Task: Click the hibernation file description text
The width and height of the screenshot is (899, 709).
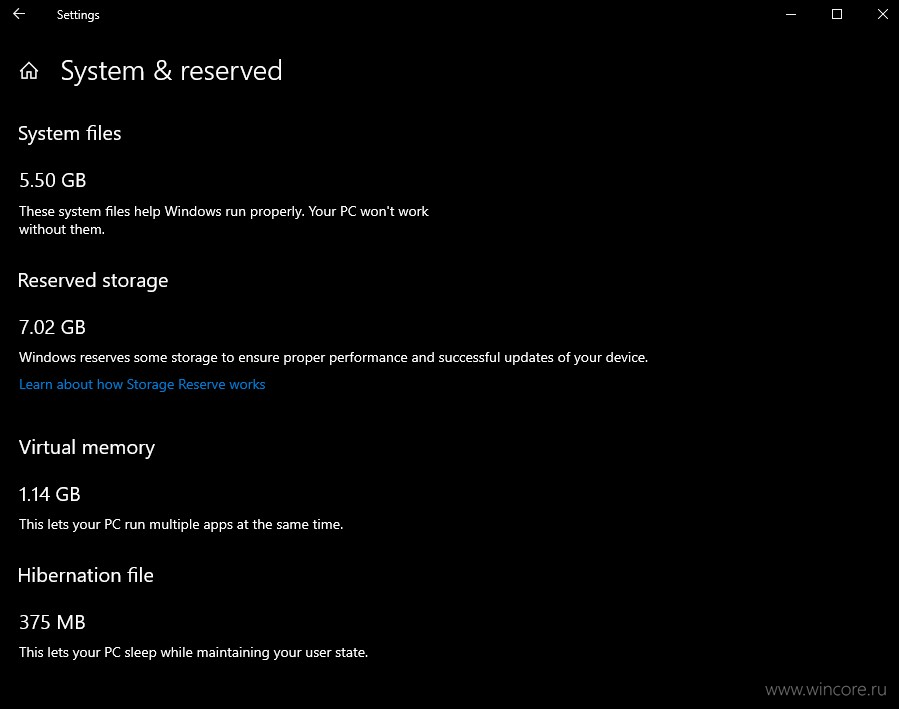Action: pyautogui.click(x=193, y=653)
